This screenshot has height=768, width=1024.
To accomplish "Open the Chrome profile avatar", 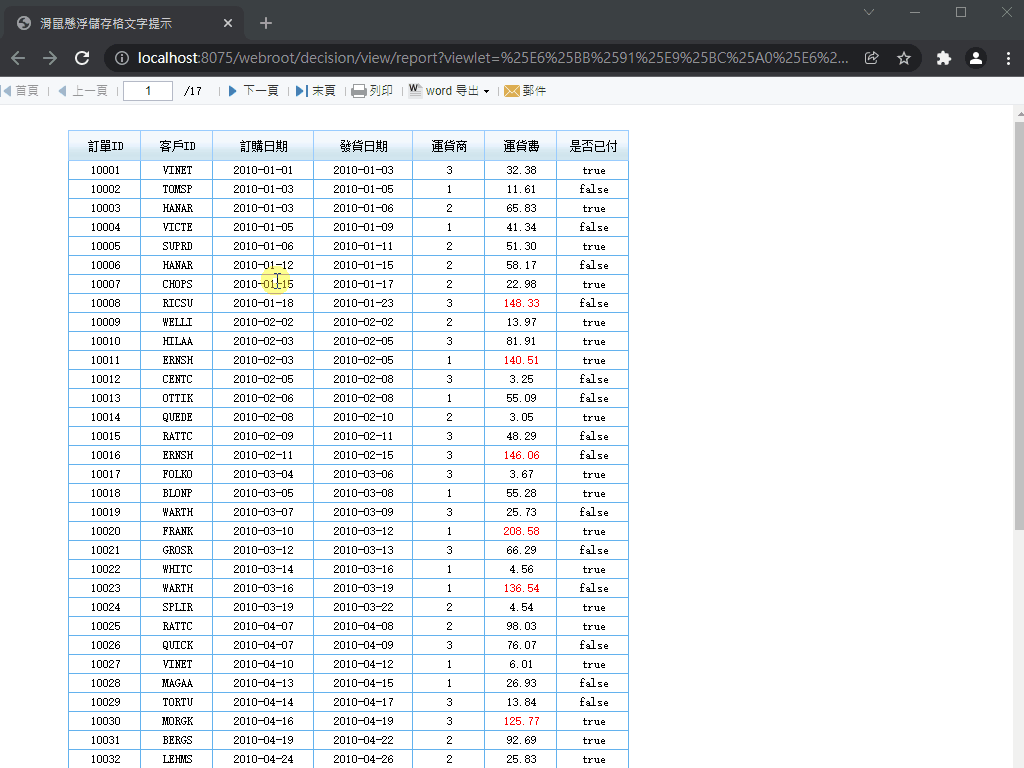I will [976, 58].
